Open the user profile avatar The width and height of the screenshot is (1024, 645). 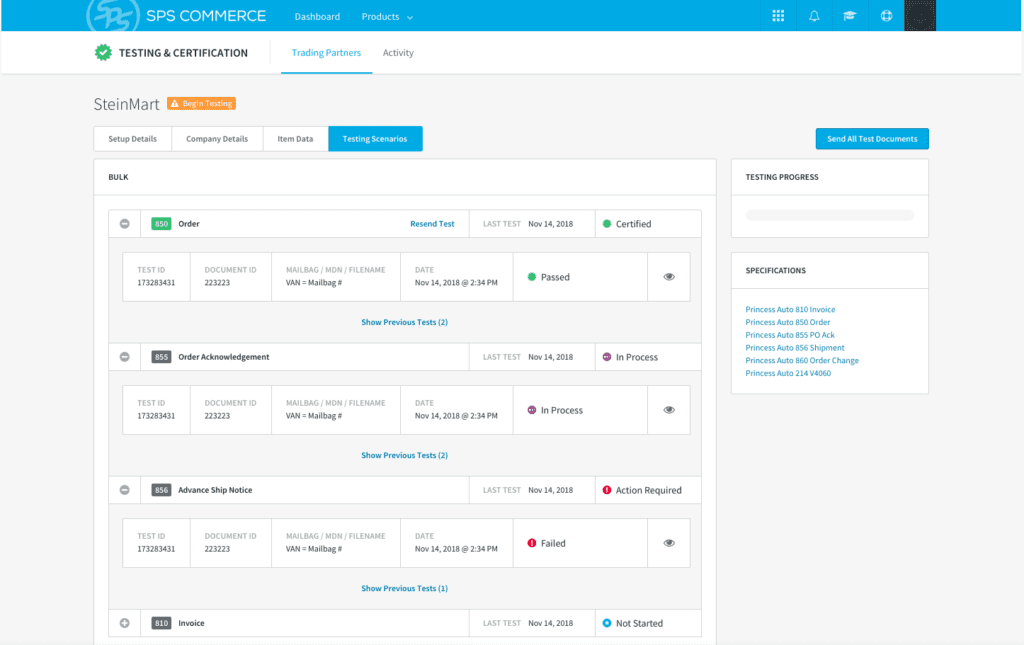click(920, 16)
